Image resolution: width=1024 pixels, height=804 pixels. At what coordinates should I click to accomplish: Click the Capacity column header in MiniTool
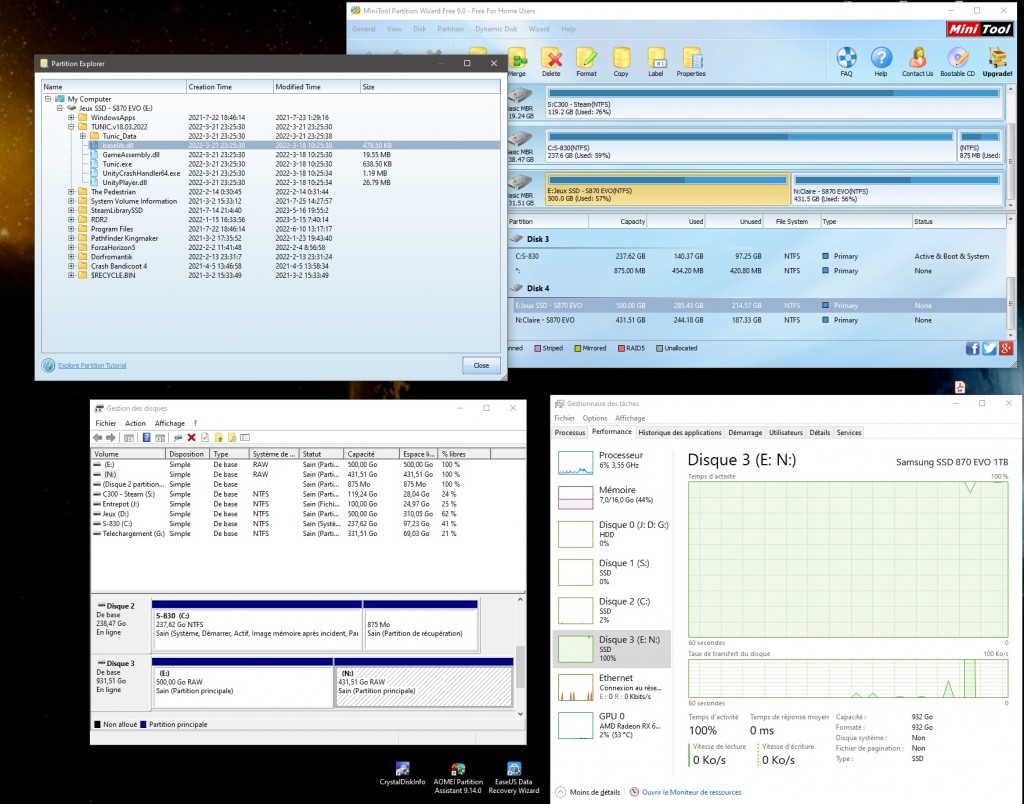tap(618, 221)
